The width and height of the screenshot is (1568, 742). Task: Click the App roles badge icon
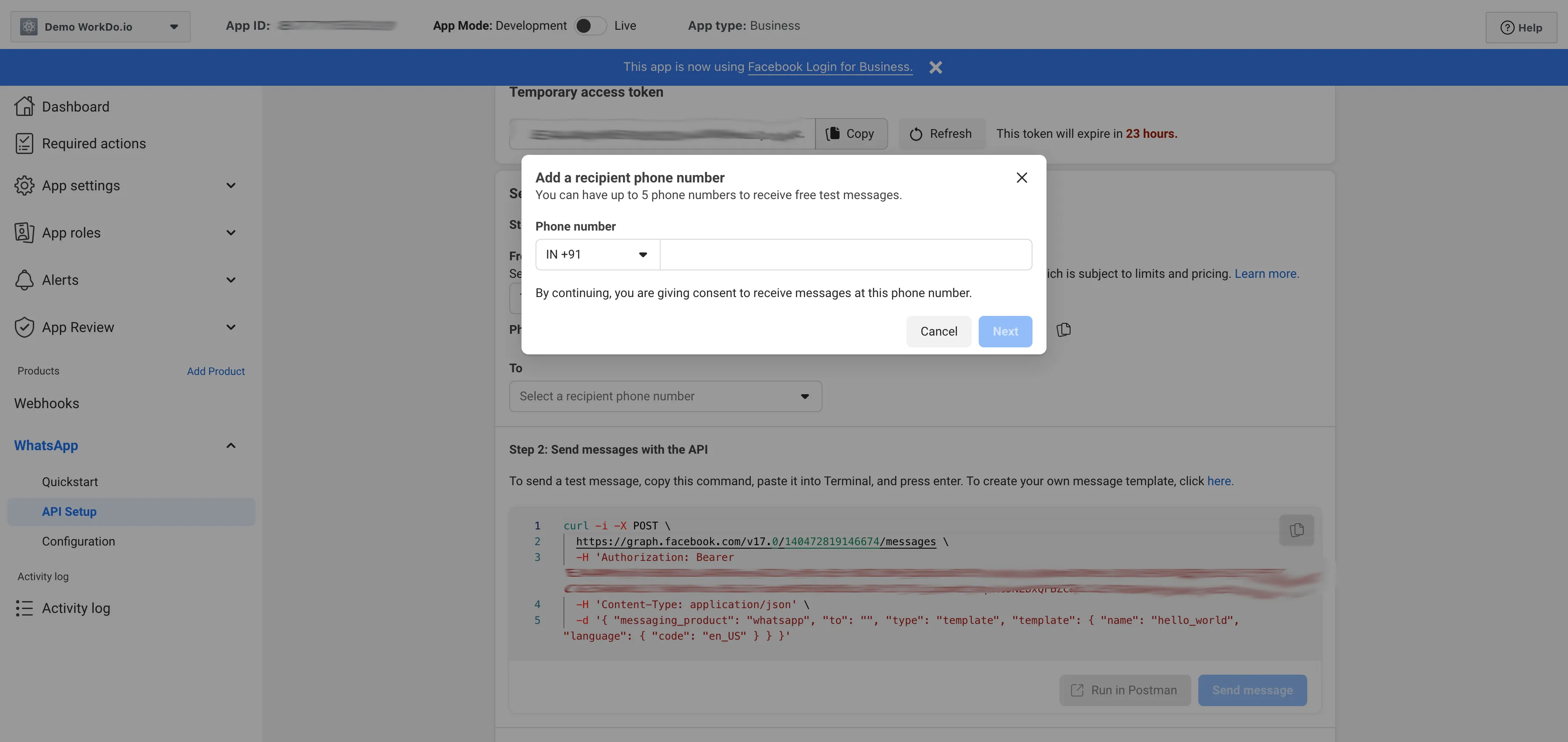(24, 232)
